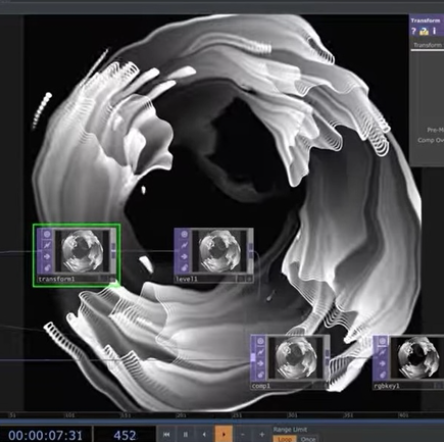Set range limit to Loop
This screenshot has width=444, height=442.
[x=285, y=439]
